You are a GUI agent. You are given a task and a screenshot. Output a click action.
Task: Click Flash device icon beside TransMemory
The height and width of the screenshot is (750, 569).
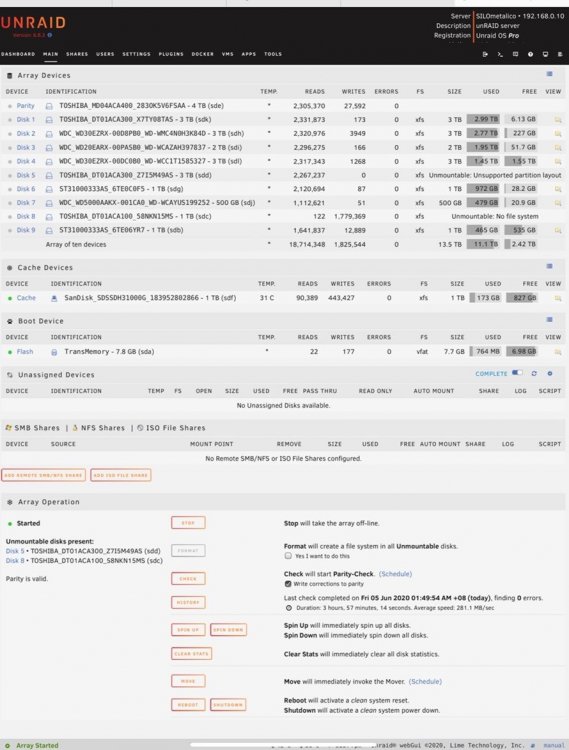[x=54, y=352]
